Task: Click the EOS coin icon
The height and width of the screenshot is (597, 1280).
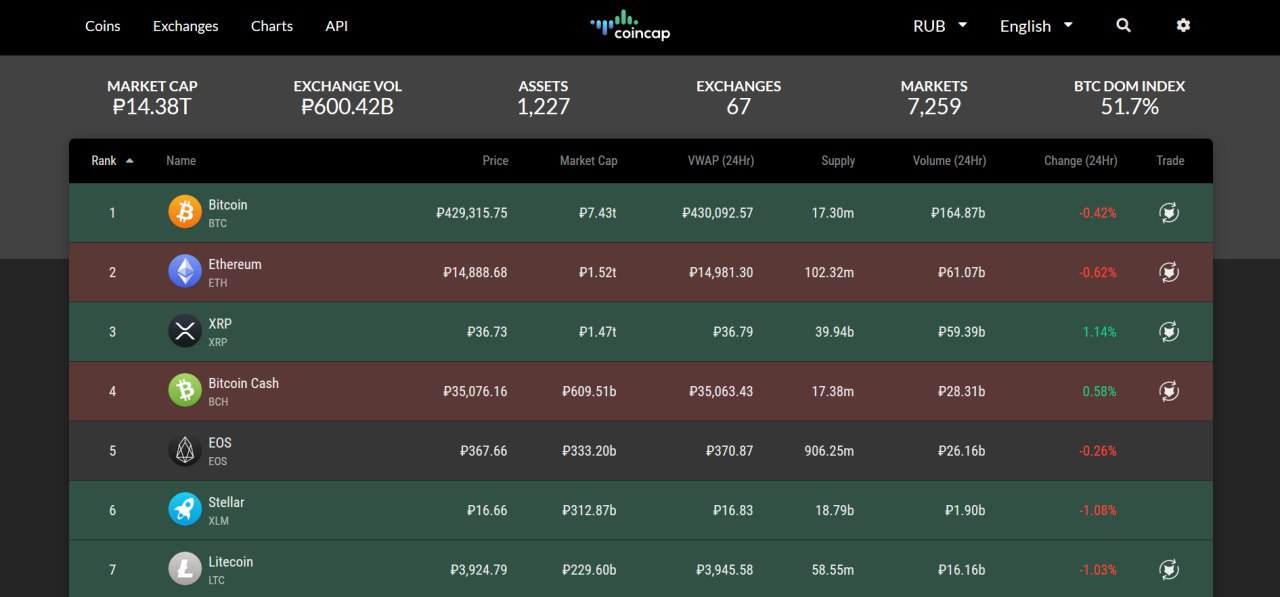Action: (185, 450)
